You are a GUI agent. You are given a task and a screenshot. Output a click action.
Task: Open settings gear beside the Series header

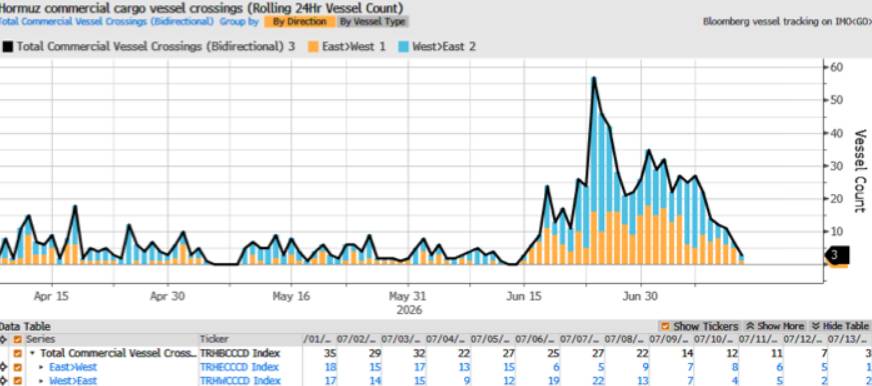click(3, 339)
